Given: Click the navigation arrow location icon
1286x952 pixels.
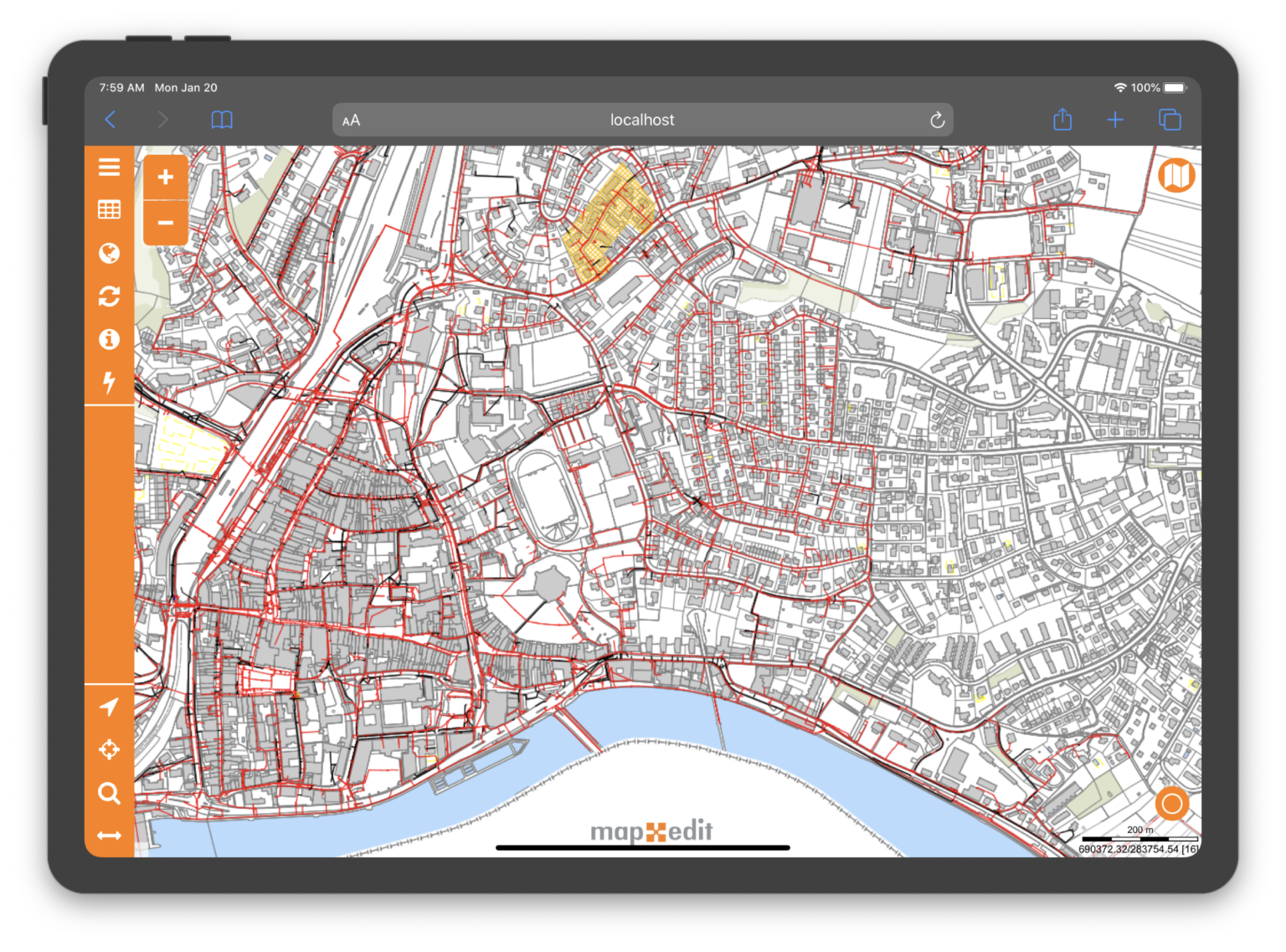Looking at the screenshot, I should click(x=109, y=708).
